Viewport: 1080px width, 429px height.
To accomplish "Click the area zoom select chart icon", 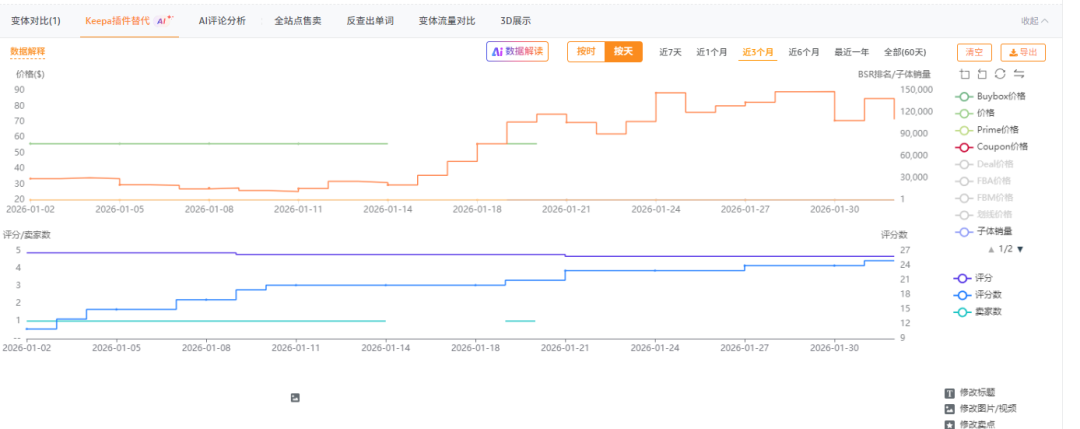I will (964, 74).
